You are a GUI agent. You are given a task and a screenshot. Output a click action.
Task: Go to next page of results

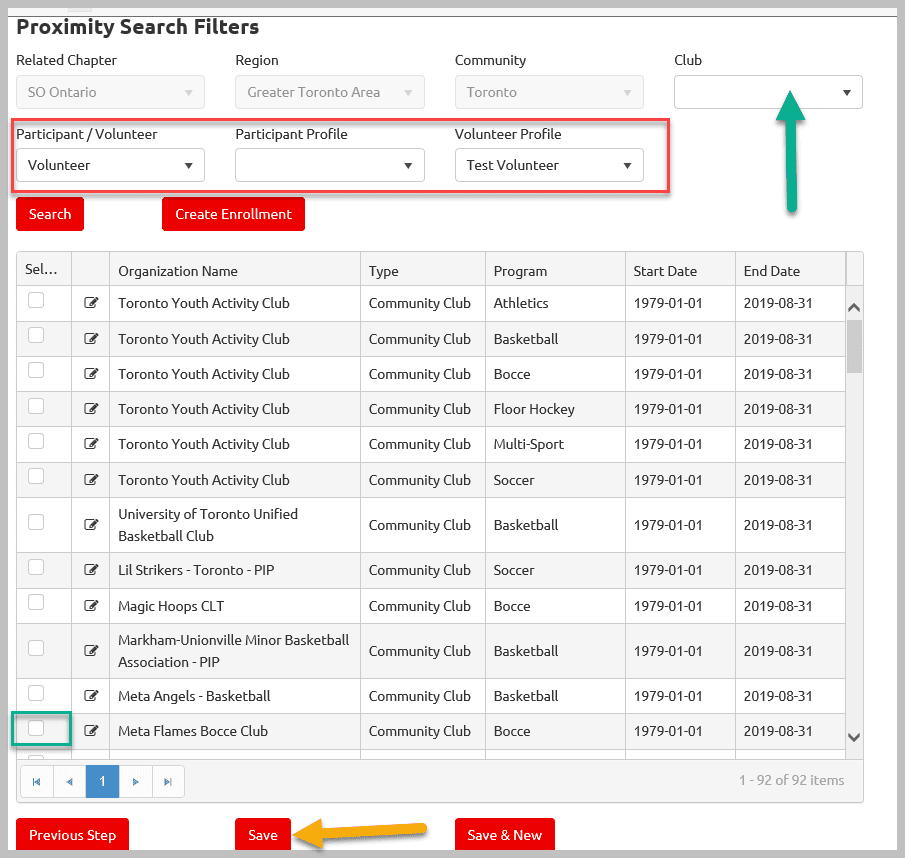[136, 782]
